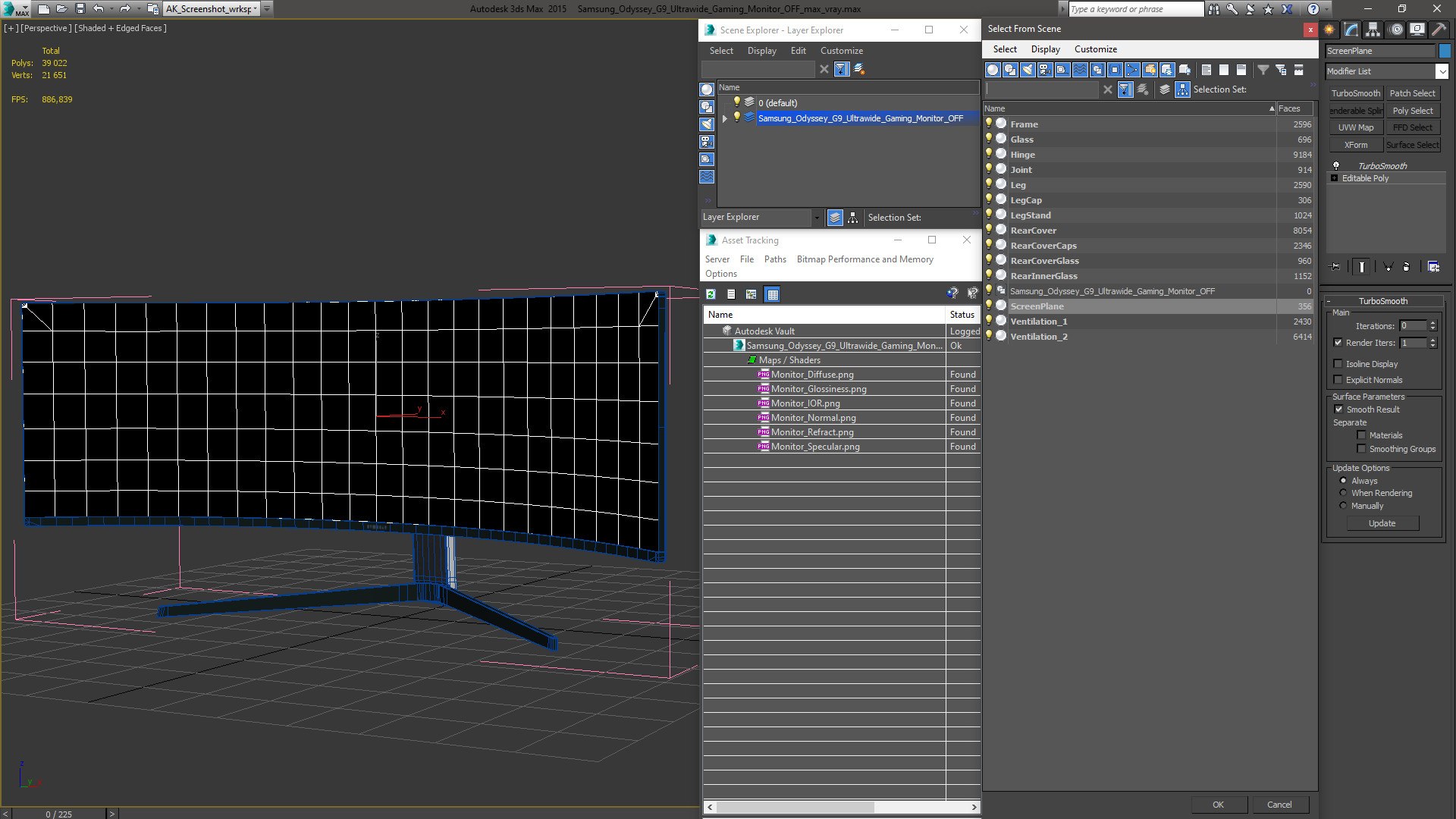Open the Paths menu in Asset Tracking
Screen dimensions: 1456x819
(775, 259)
